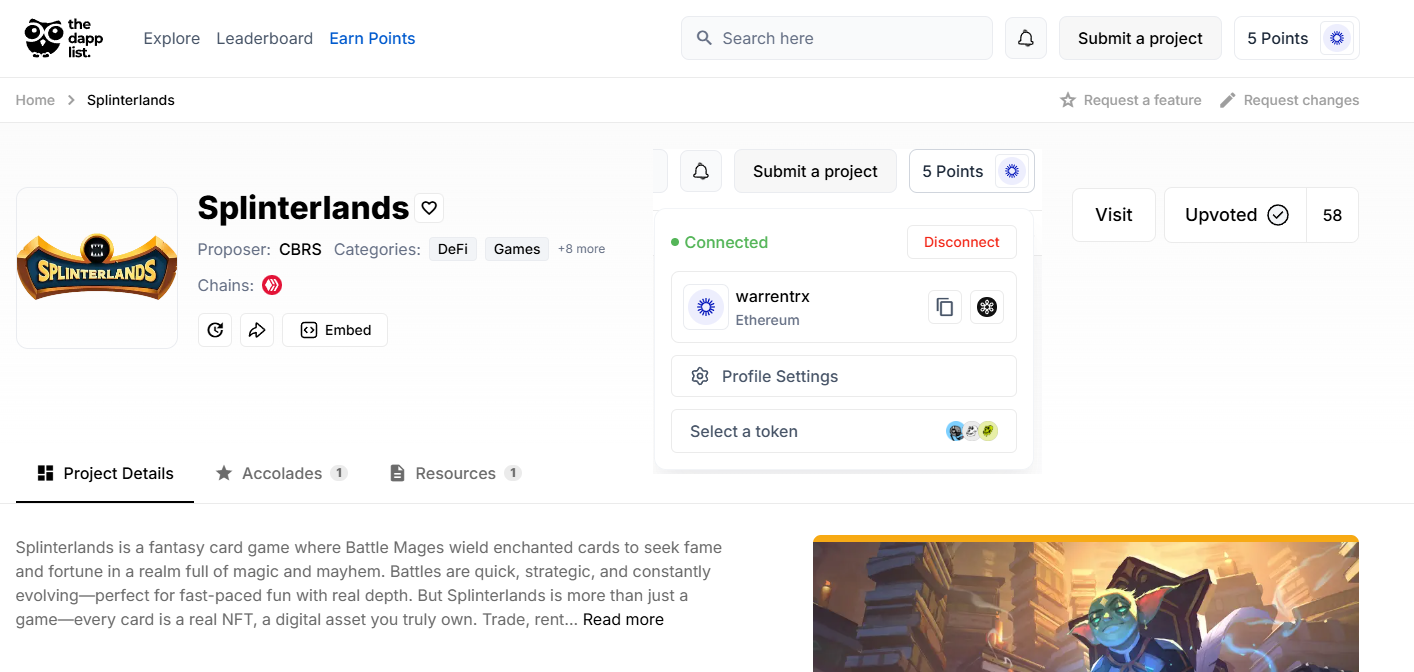Click the Connected status text
The image size is (1414, 672).
click(x=726, y=242)
